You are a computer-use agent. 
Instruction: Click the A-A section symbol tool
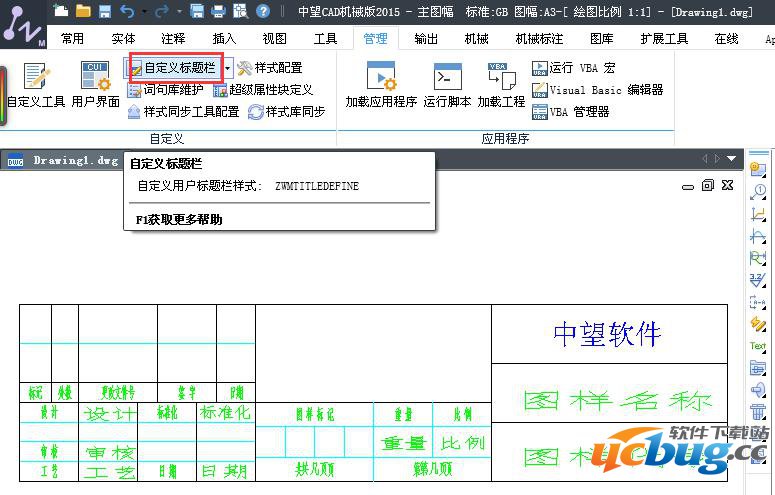point(757,302)
